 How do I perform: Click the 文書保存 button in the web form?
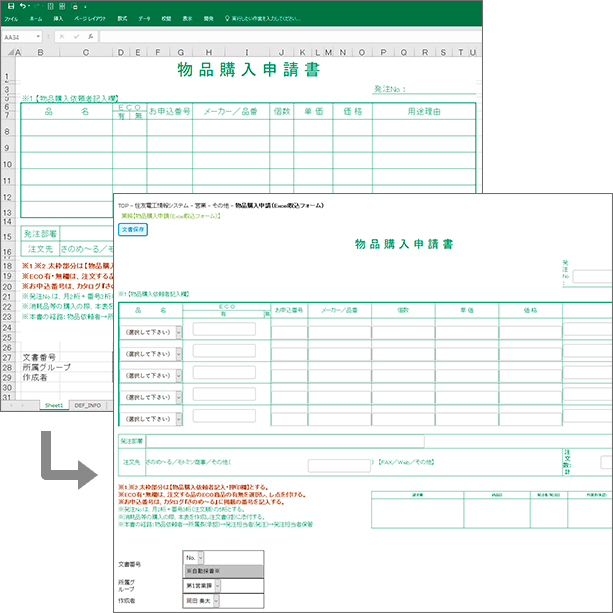click(x=133, y=229)
